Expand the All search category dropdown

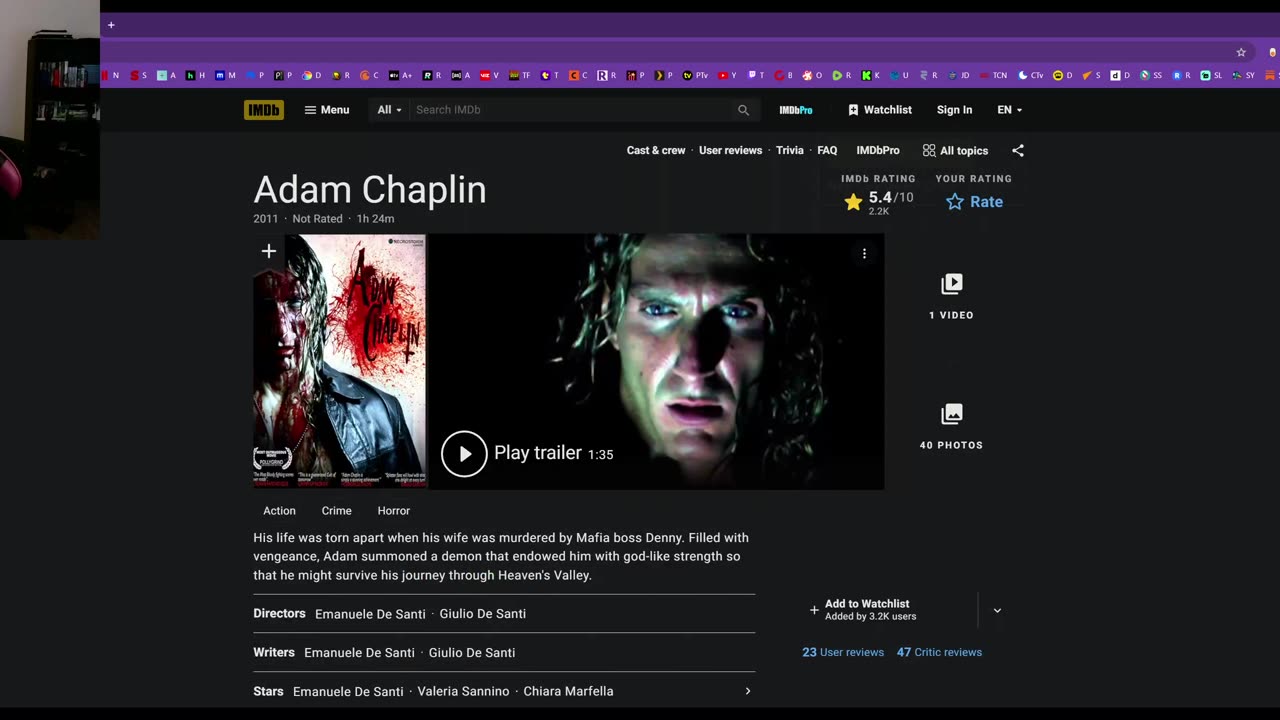[389, 110]
